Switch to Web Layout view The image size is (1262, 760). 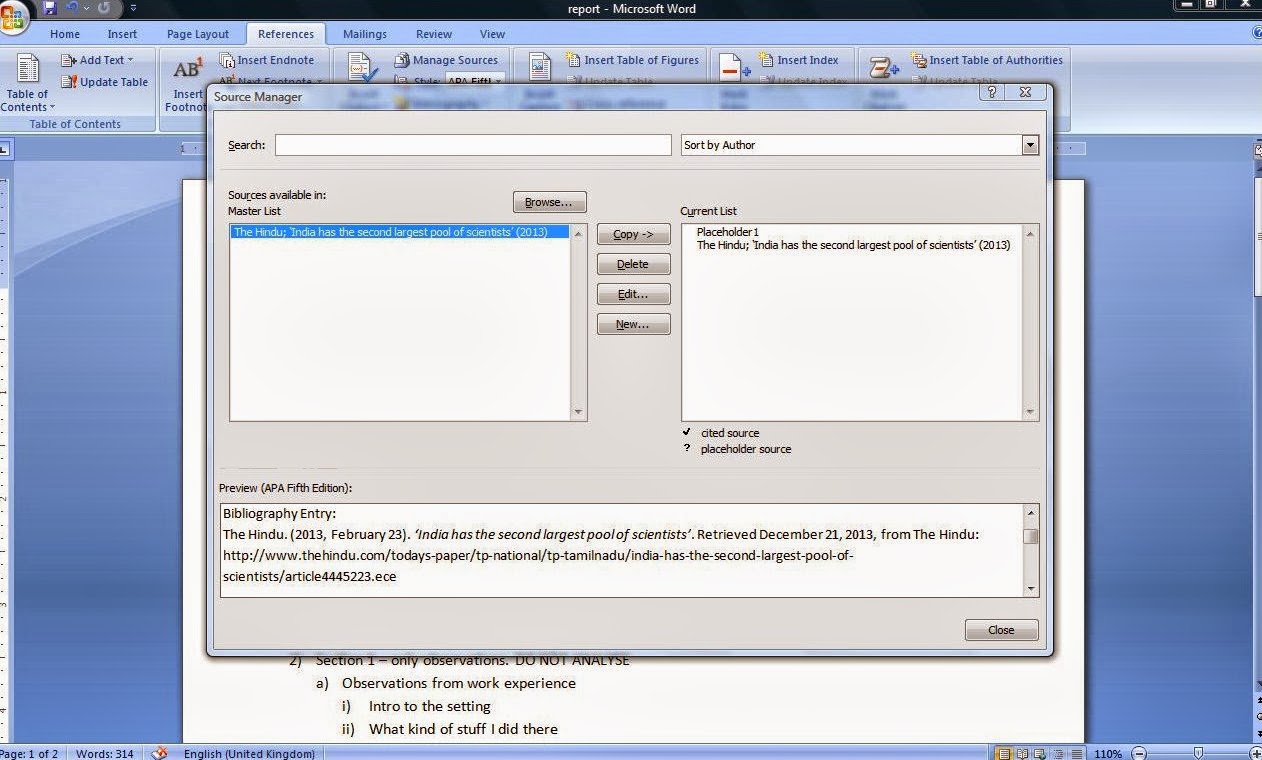coord(1038,752)
